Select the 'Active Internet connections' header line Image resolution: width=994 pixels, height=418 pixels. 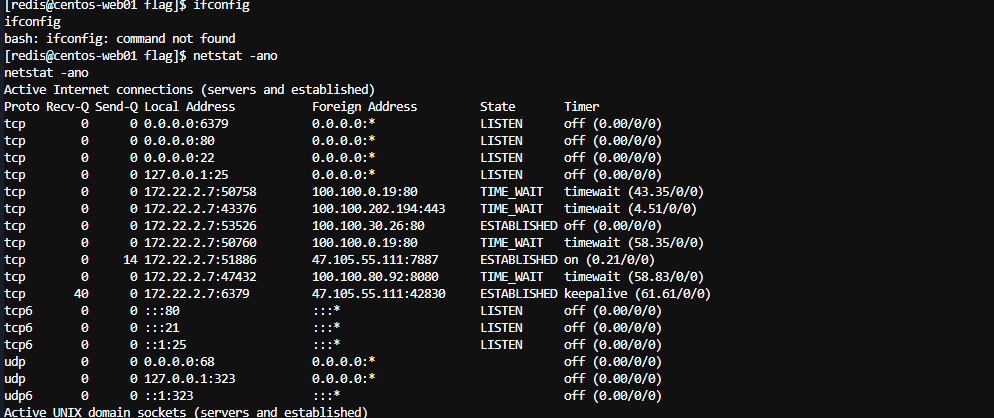coord(190,89)
